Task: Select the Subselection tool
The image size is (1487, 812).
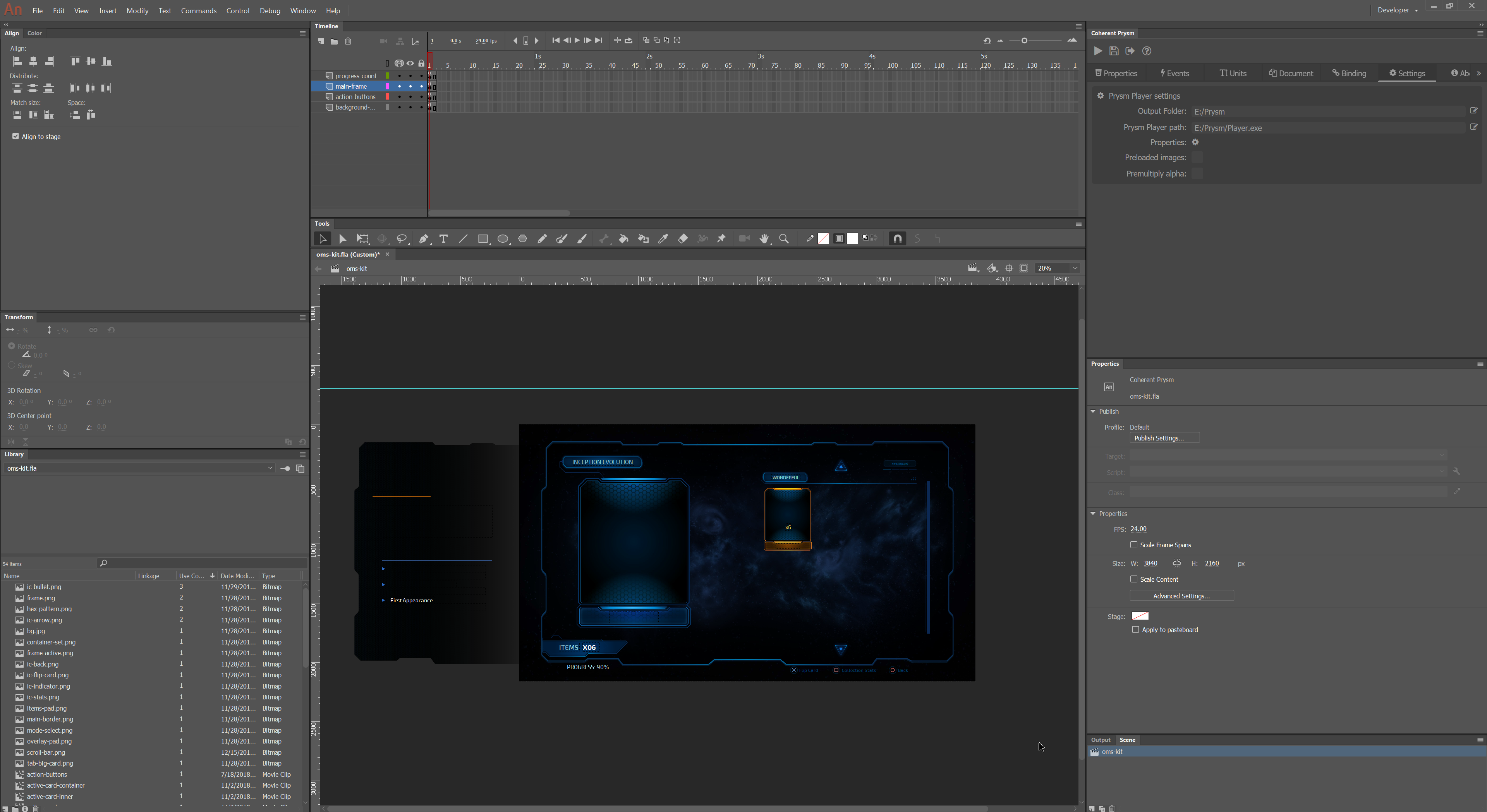Action: (342, 238)
